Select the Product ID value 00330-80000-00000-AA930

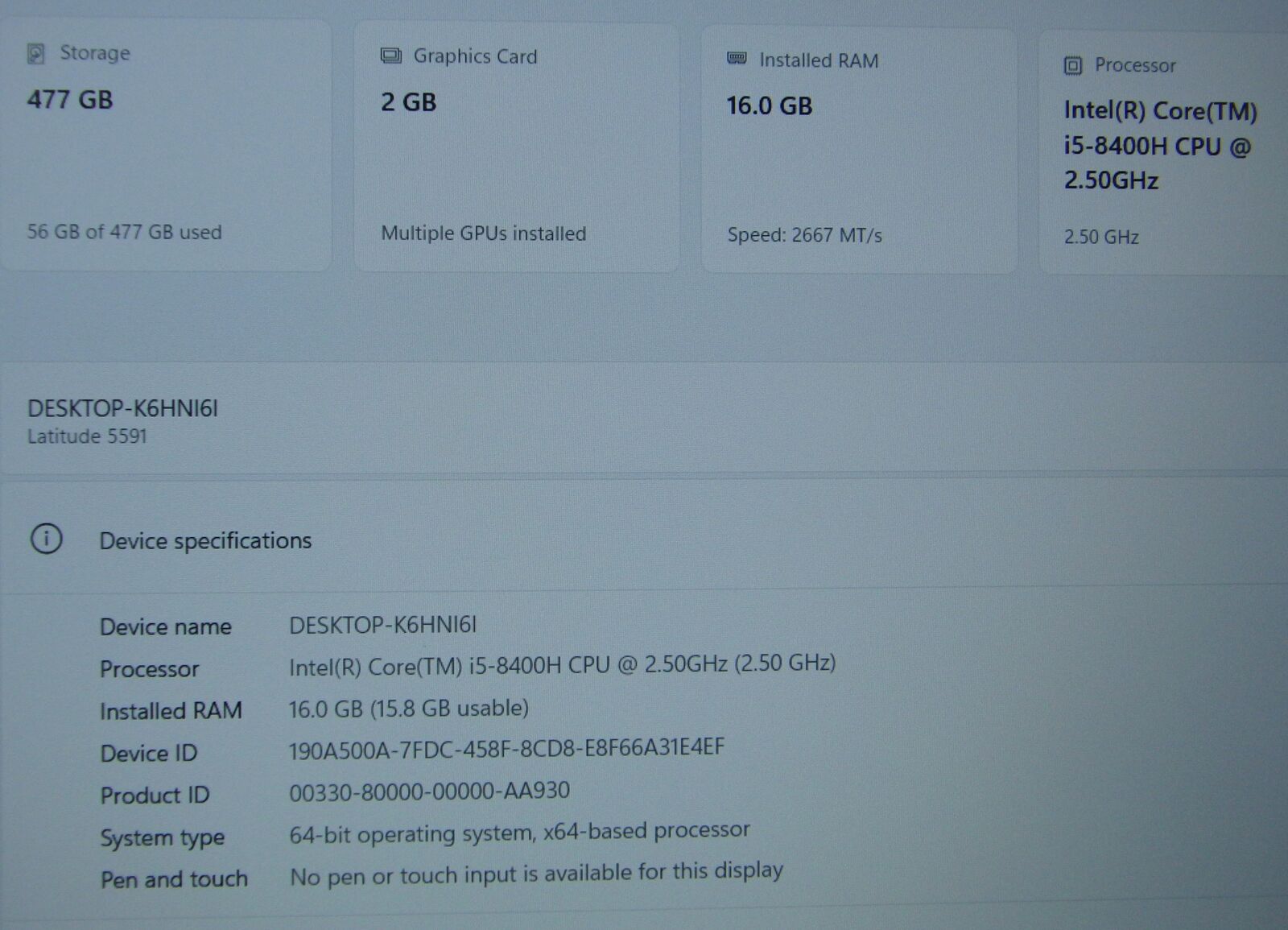pos(429,792)
